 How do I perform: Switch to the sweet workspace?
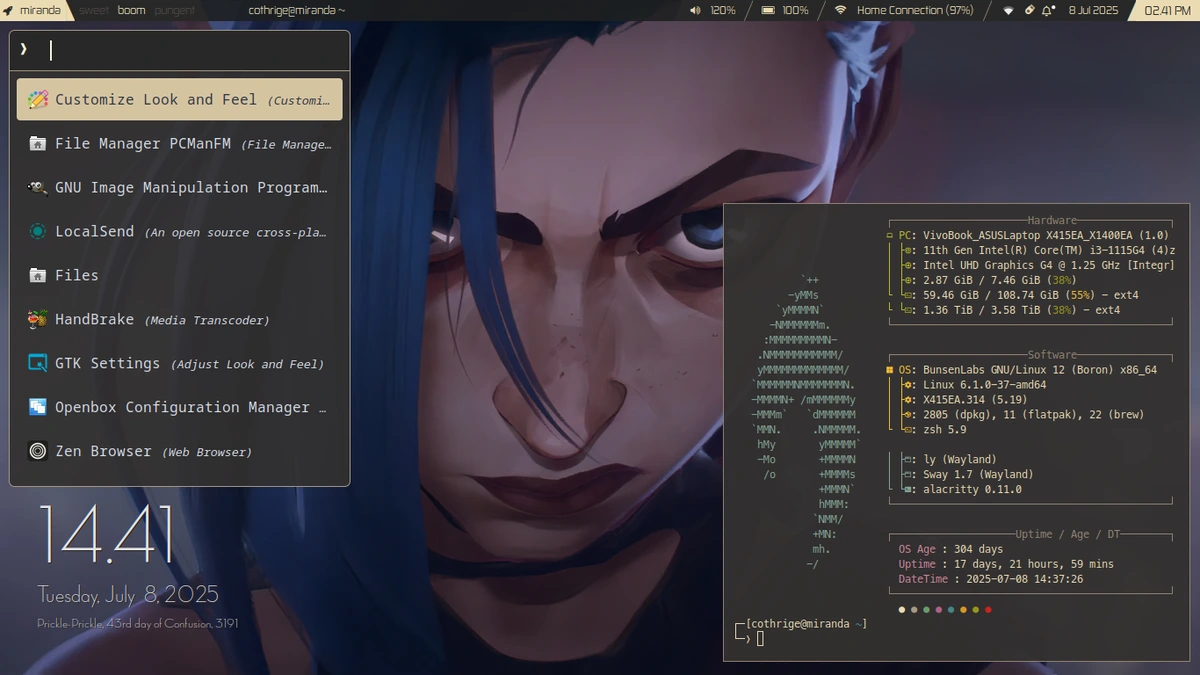click(x=93, y=11)
